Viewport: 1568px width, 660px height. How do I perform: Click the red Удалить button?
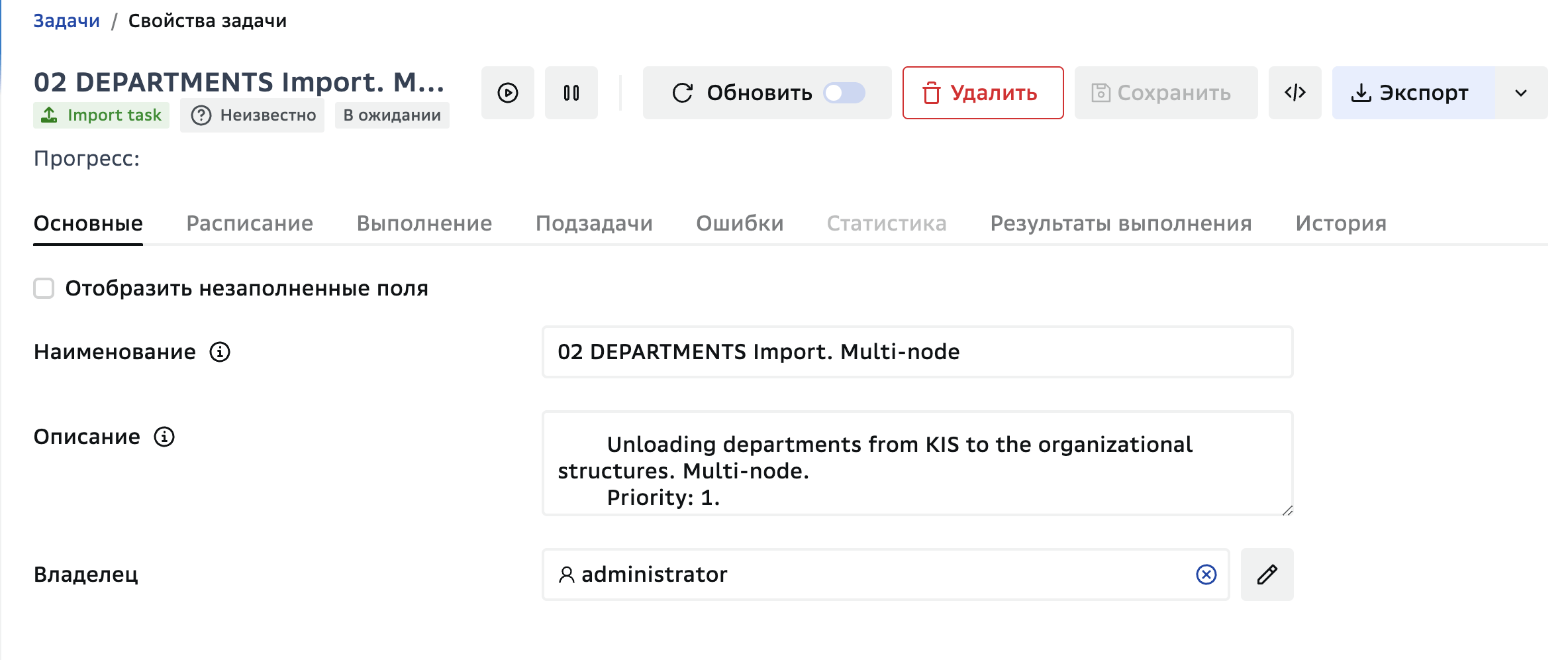tap(983, 93)
